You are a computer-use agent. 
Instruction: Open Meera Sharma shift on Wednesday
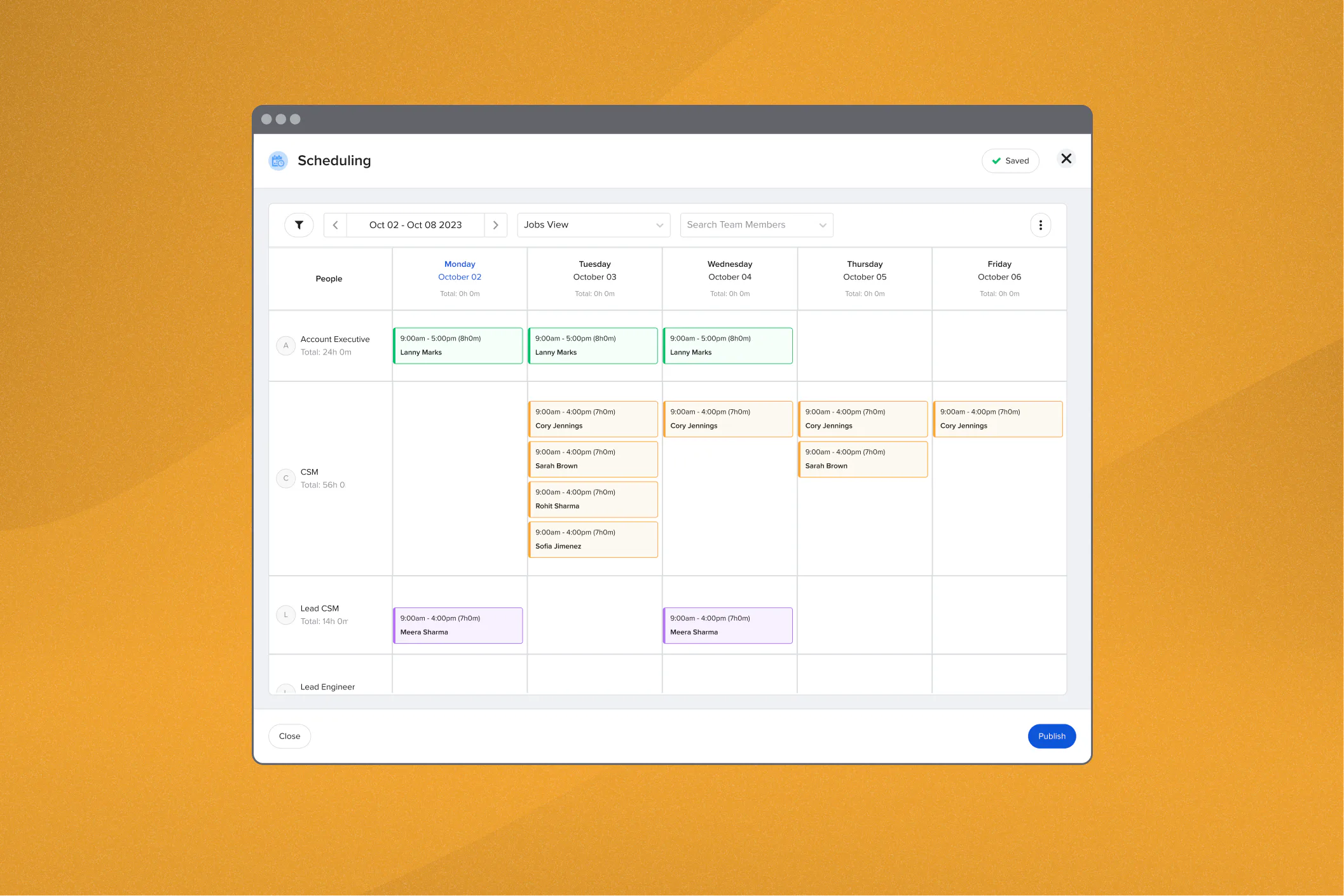728,625
